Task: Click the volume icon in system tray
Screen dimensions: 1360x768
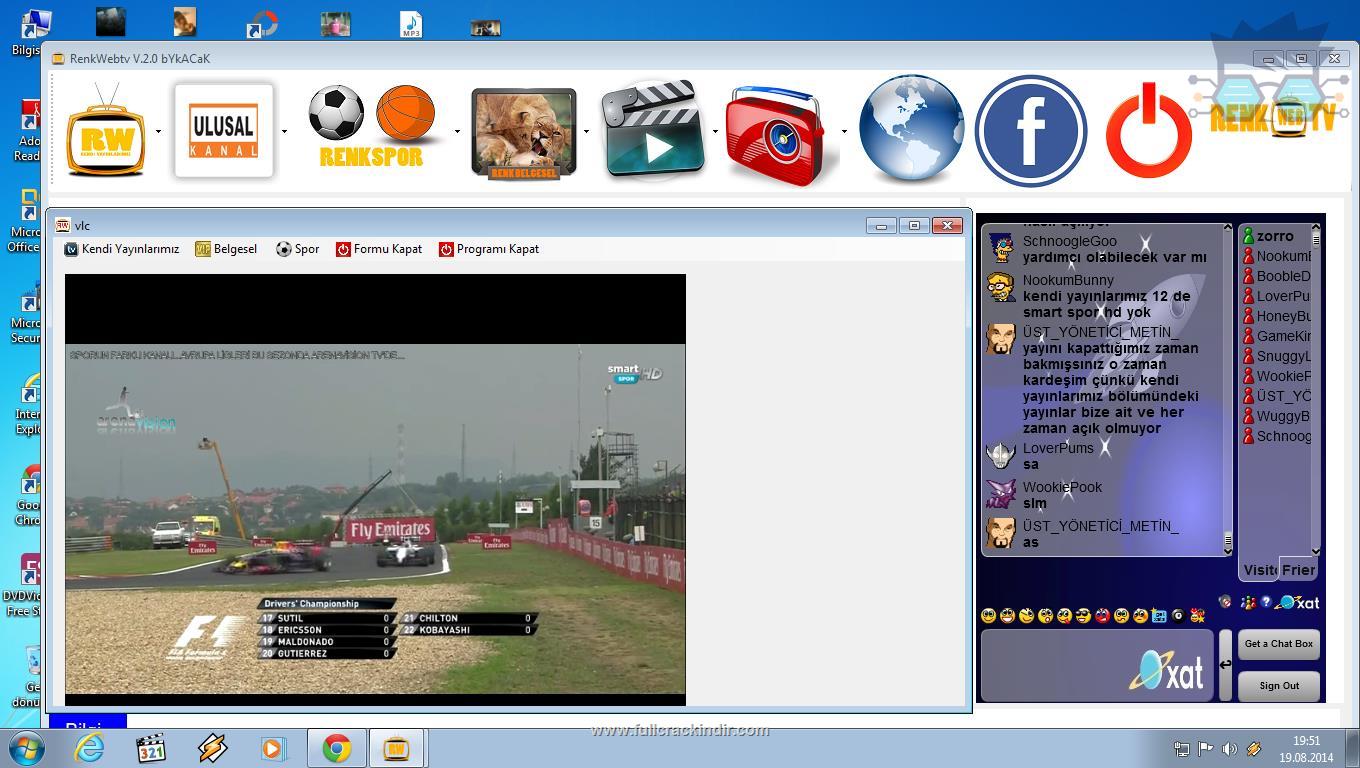Action: [x=1229, y=748]
